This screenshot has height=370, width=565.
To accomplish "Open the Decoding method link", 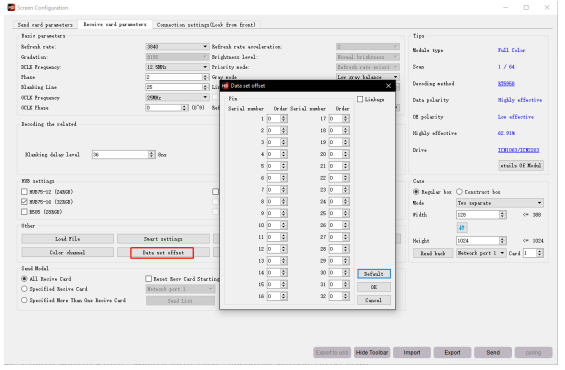I will (506, 84).
